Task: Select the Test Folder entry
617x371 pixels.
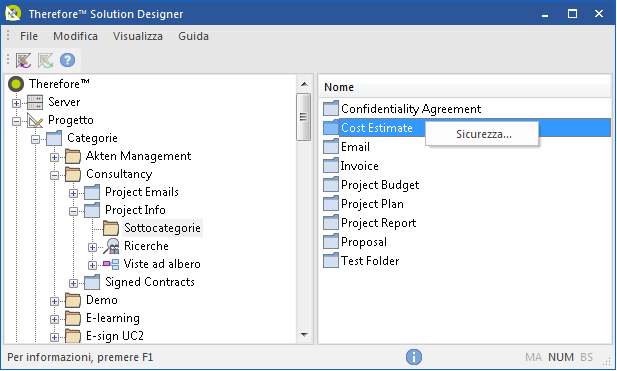Action: point(370,261)
